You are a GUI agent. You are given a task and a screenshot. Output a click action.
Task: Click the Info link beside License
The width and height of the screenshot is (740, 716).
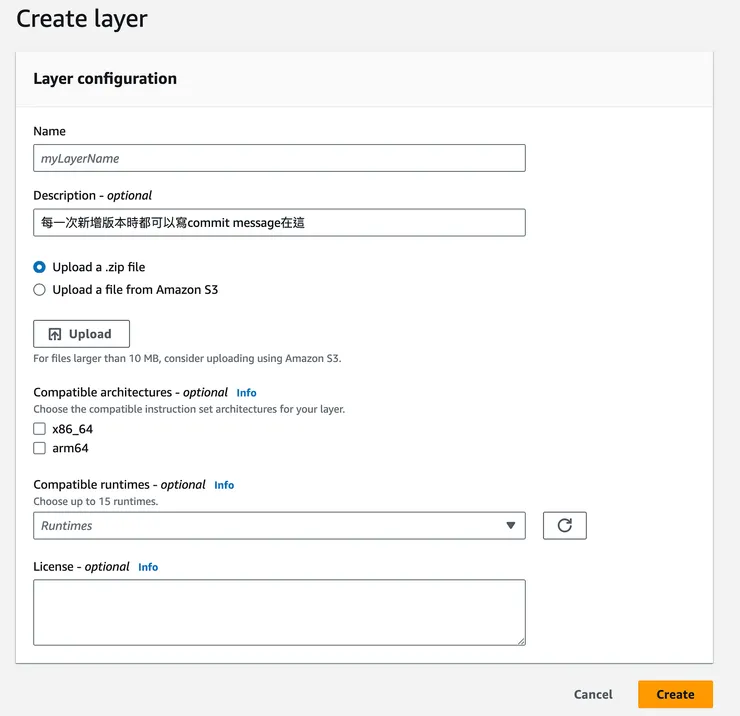[x=148, y=567]
